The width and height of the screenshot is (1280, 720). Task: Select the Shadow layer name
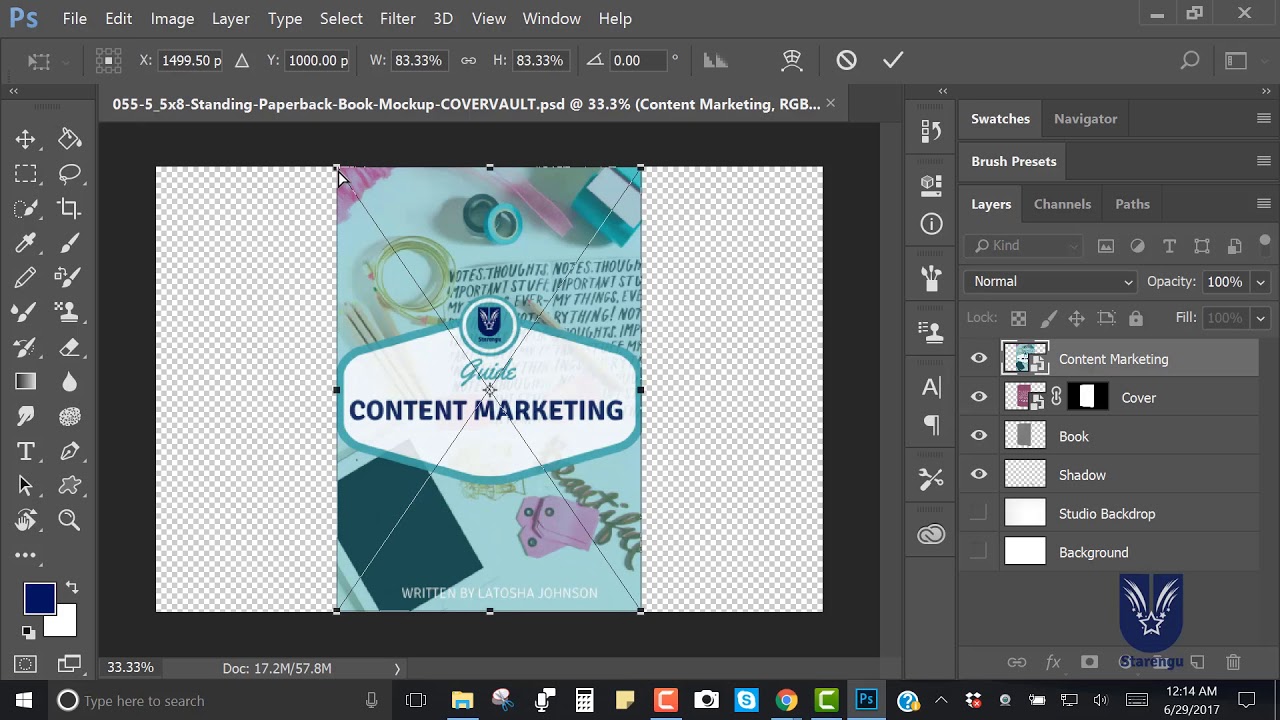point(1082,475)
